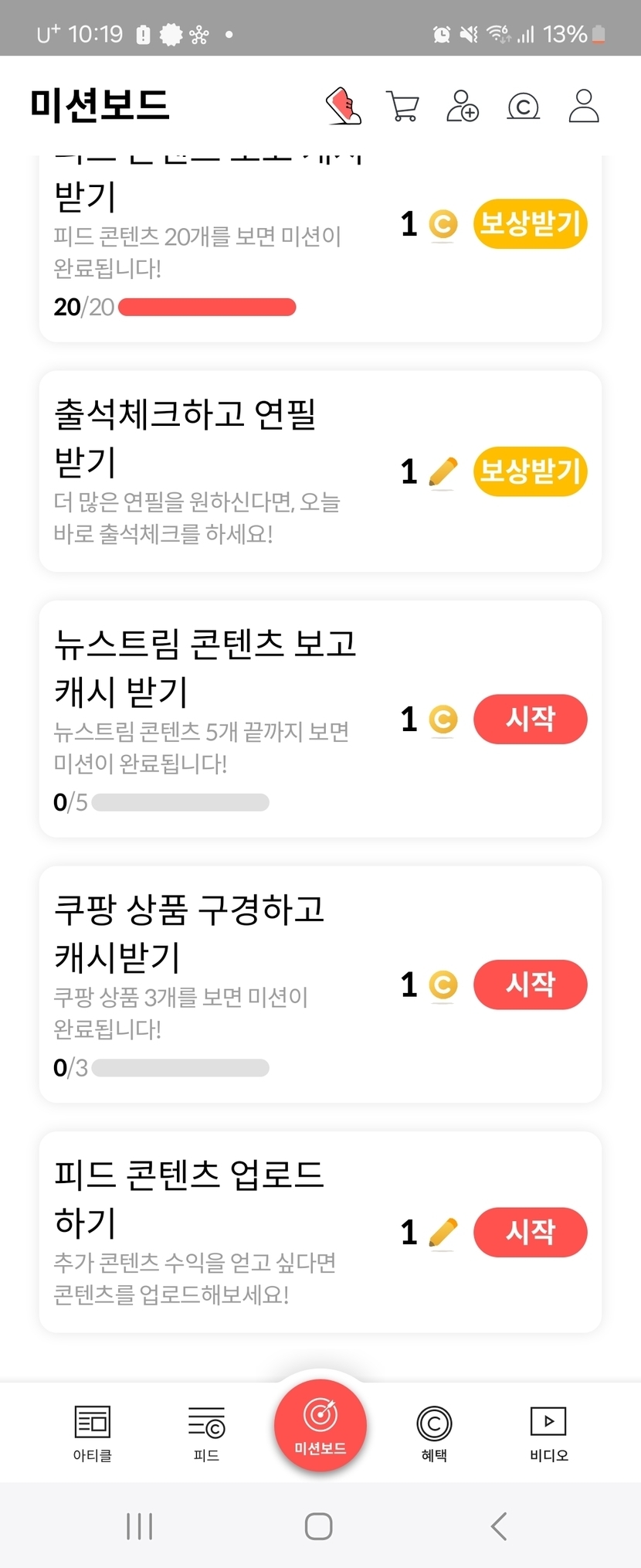This screenshot has height=1568, width=641.
Task: Claim 보상받기 for the feed content mission
Action: tap(530, 224)
